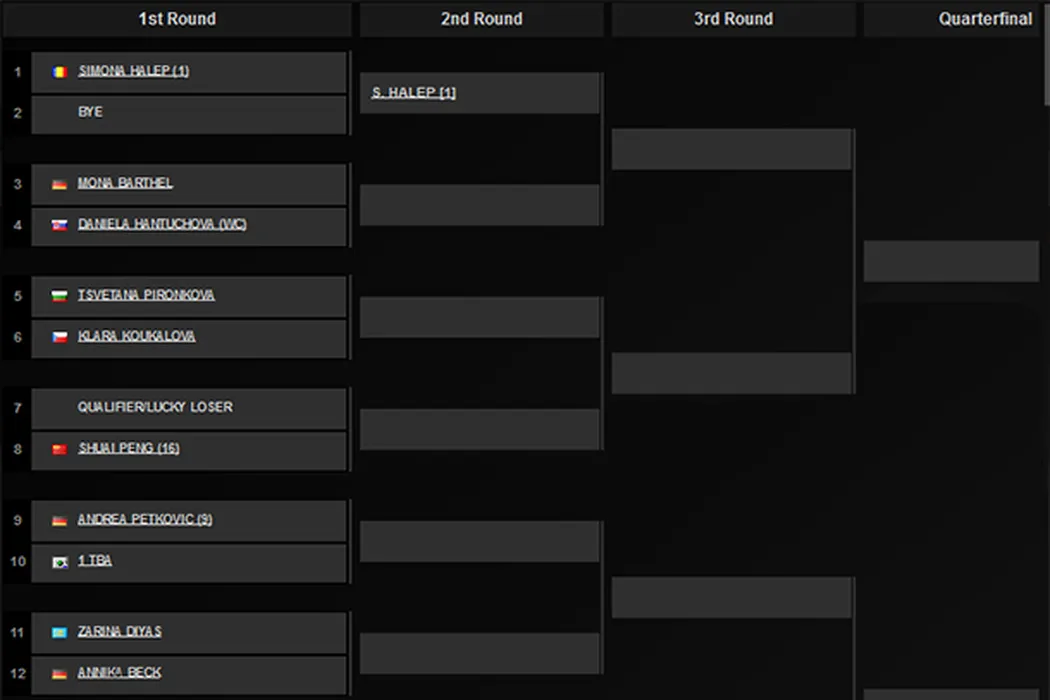Click the Czech flag next to Klara Koukalova

59,337
